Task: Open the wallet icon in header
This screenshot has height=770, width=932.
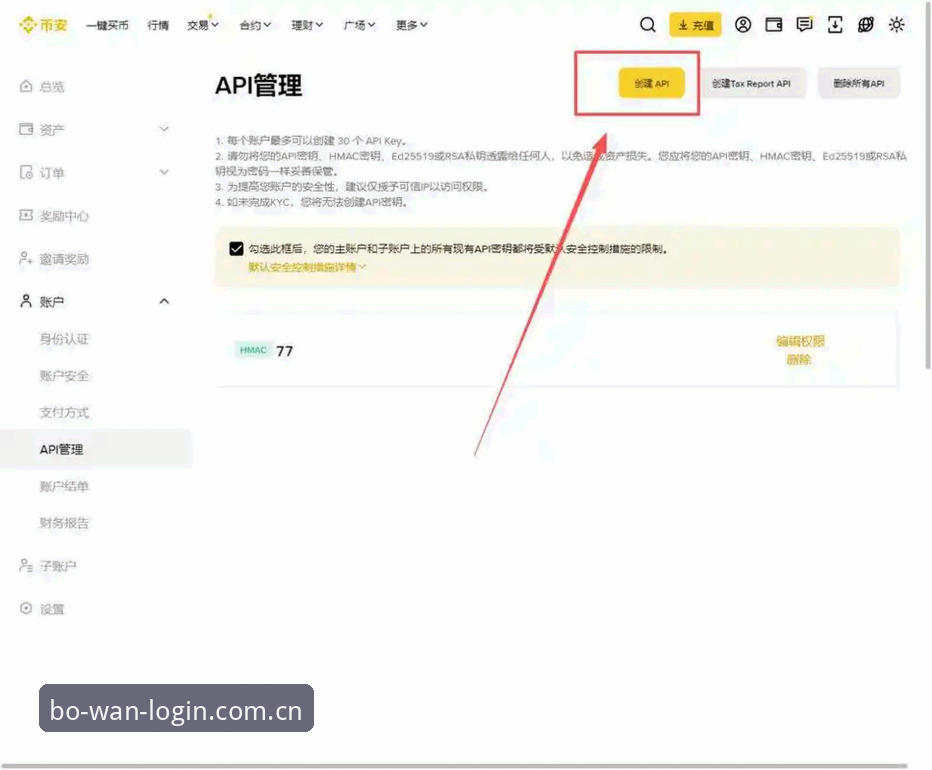Action: [x=773, y=25]
